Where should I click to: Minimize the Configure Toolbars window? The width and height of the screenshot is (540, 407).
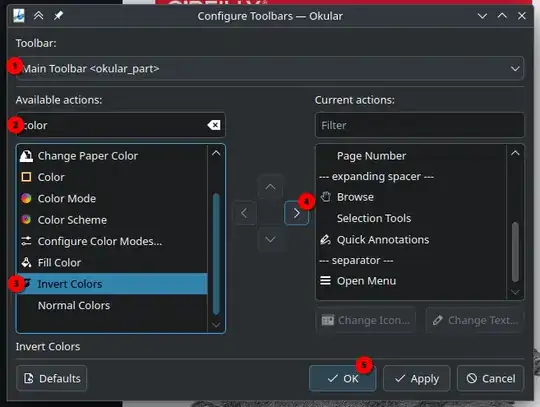(x=482, y=16)
